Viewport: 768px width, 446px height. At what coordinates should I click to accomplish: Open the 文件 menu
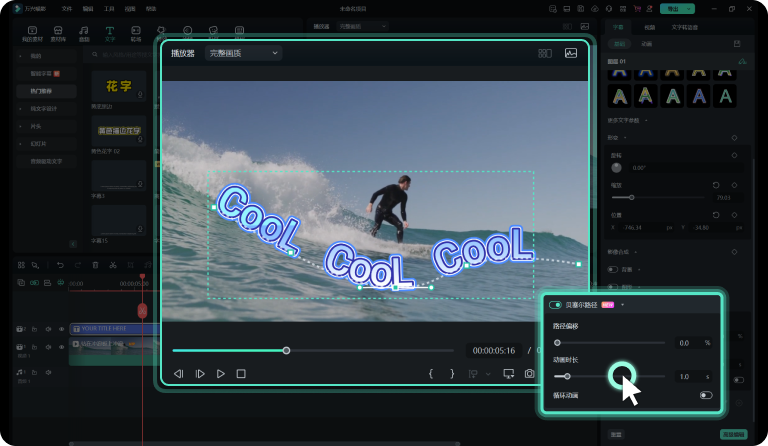pyautogui.click(x=67, y=9)
